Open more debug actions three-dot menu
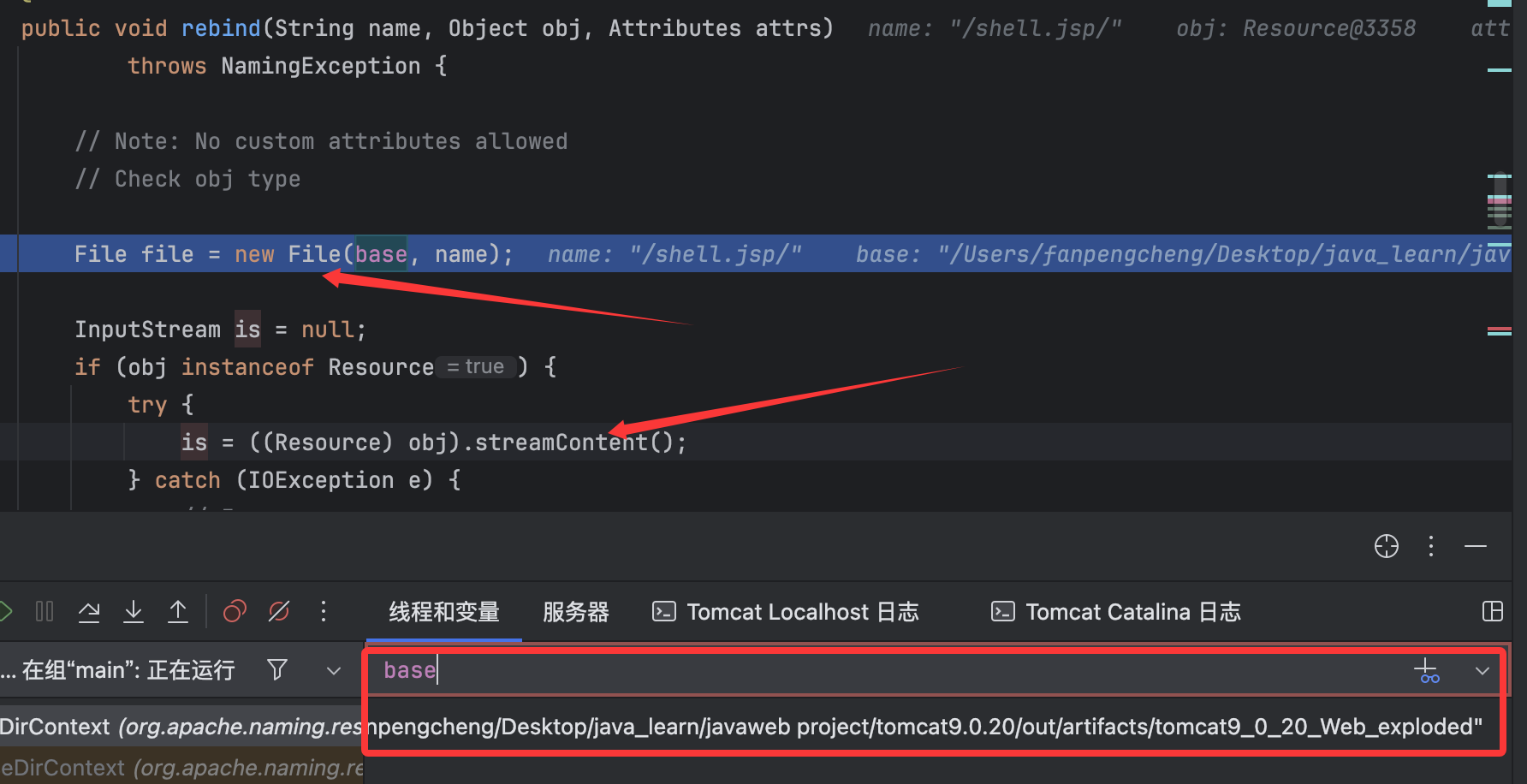The width and height of the screenshot is (1527, 784). [x=324, y=611]
